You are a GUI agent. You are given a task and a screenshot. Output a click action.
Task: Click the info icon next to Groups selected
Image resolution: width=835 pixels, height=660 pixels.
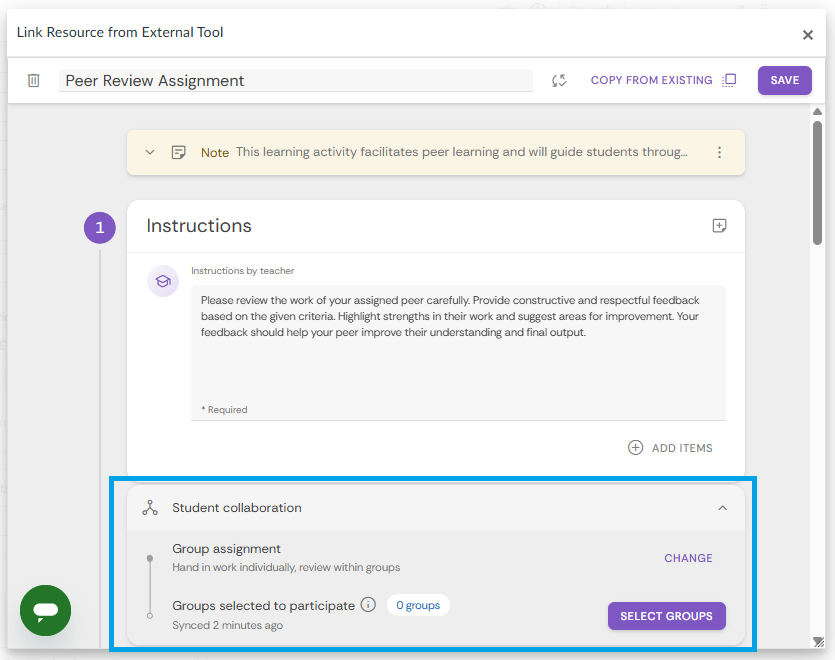tap(368, 605)
